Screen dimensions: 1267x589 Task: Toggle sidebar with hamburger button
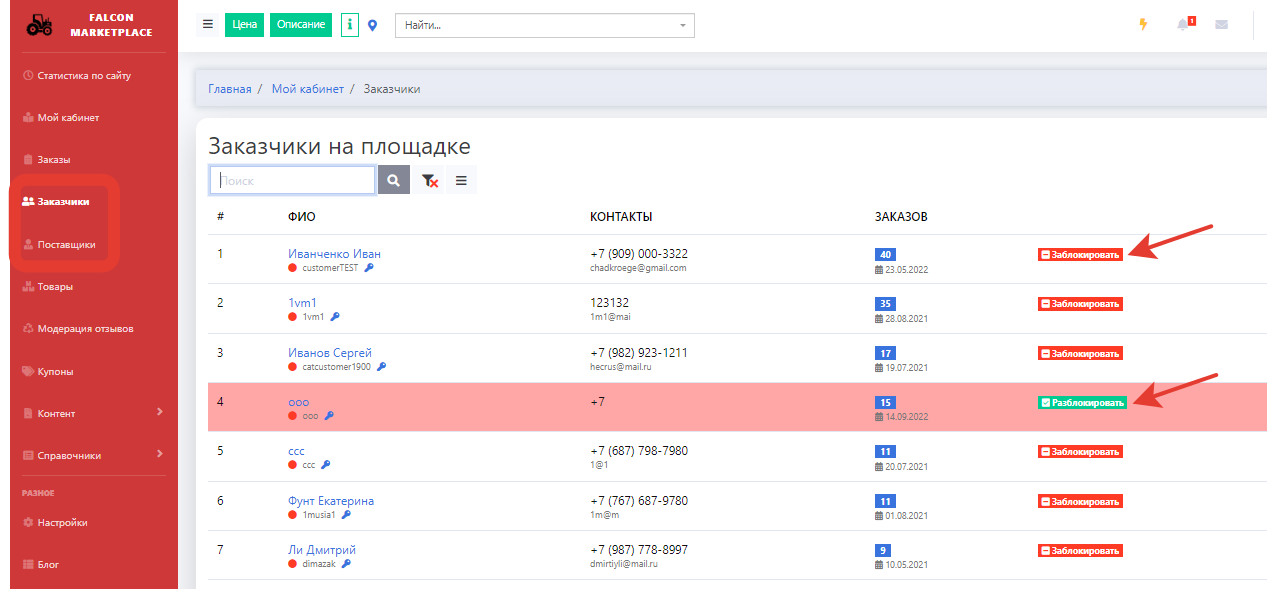coord(208,25)
